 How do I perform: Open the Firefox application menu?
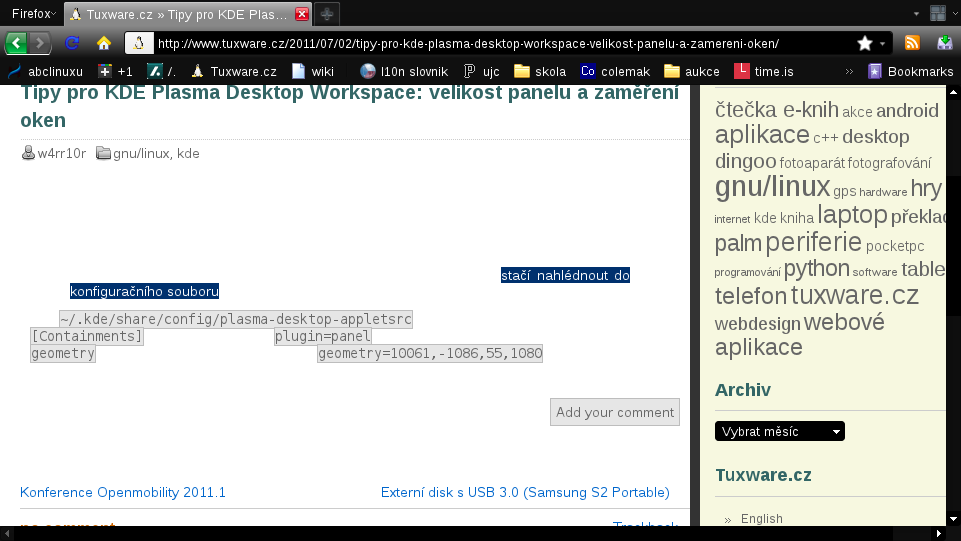(34, 13)
